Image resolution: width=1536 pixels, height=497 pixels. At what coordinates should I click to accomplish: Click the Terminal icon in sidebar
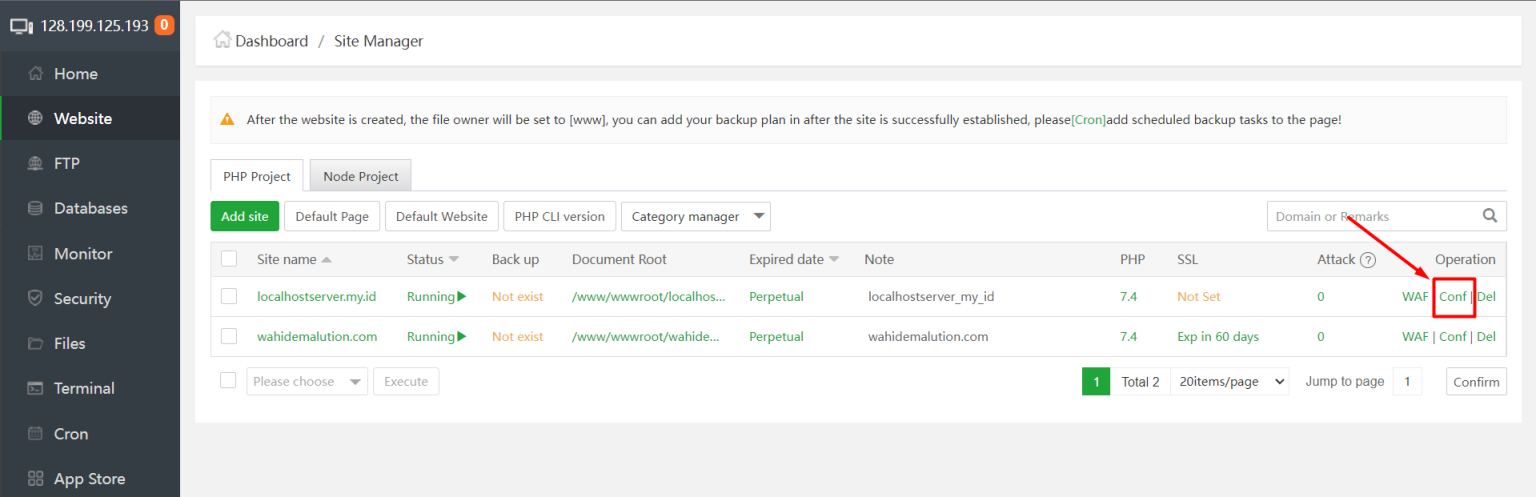click(x=36, y=389)
